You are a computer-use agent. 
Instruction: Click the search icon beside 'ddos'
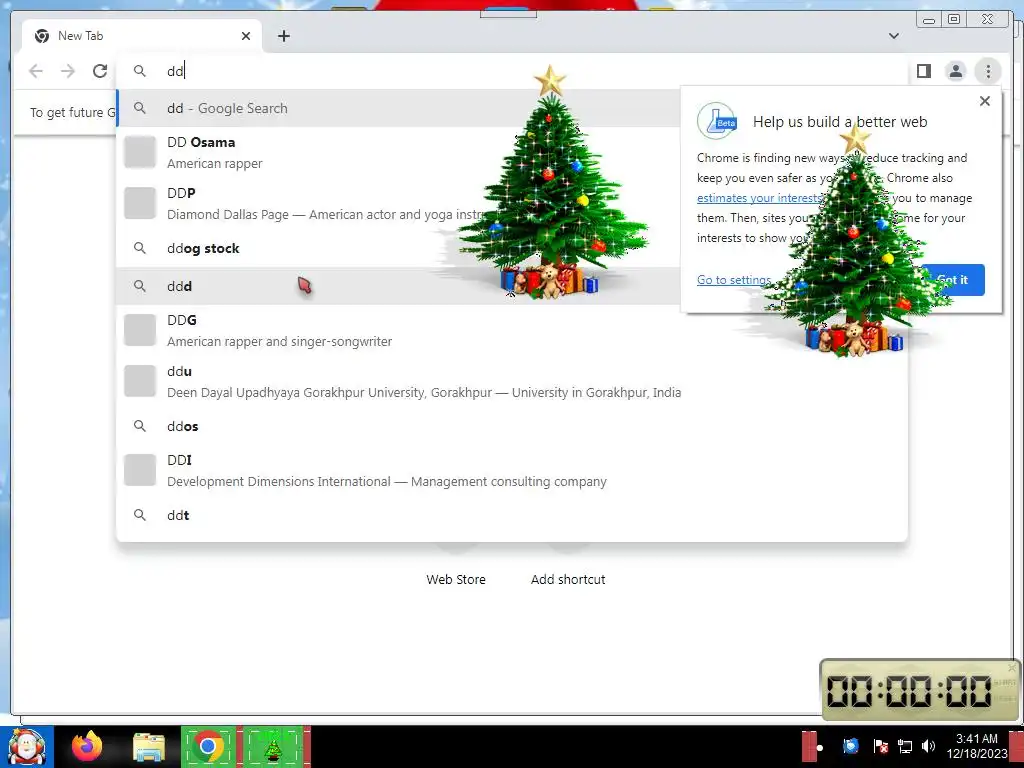(x=140, y=426)
